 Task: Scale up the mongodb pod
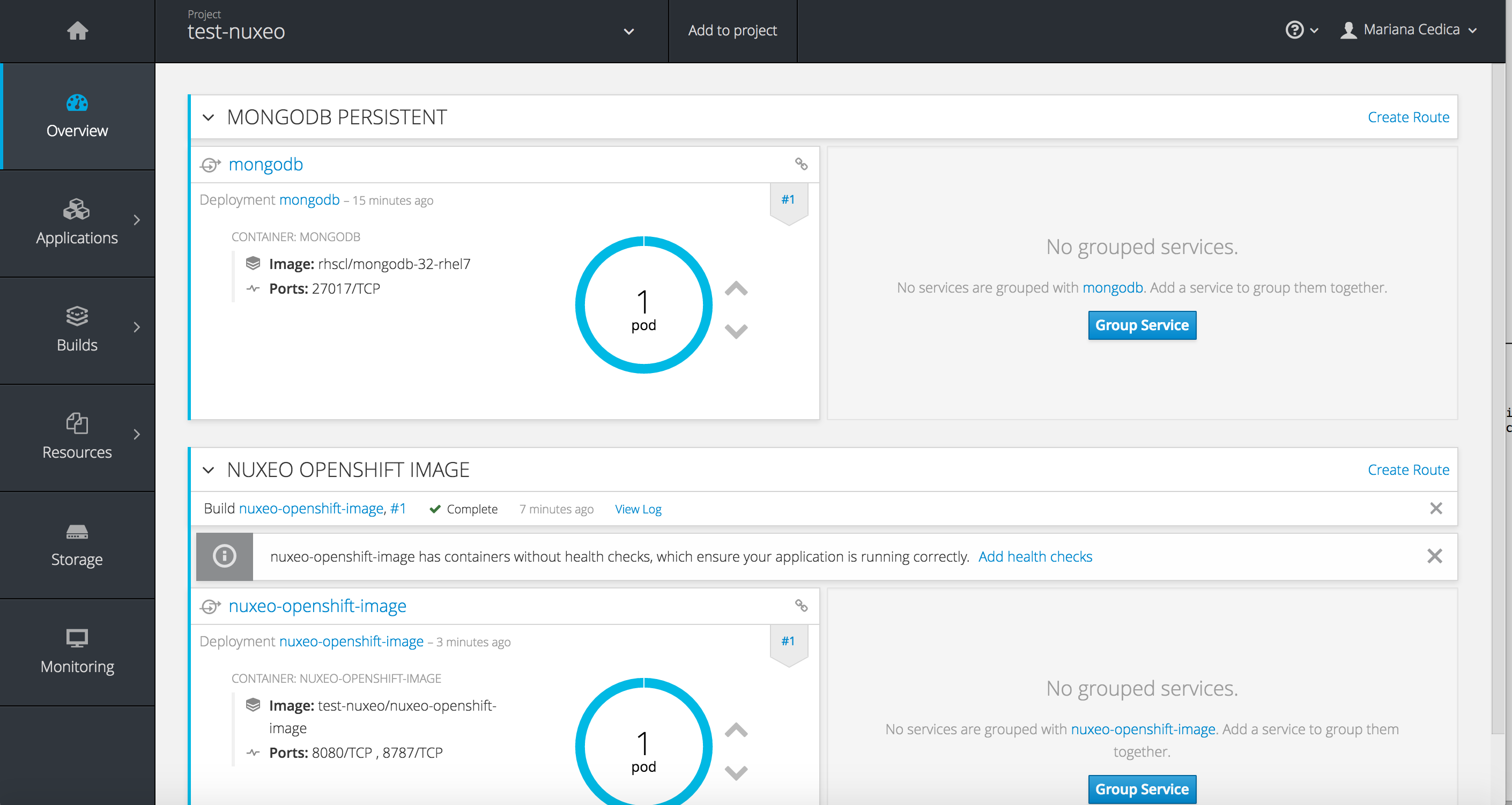pos(736,288)
